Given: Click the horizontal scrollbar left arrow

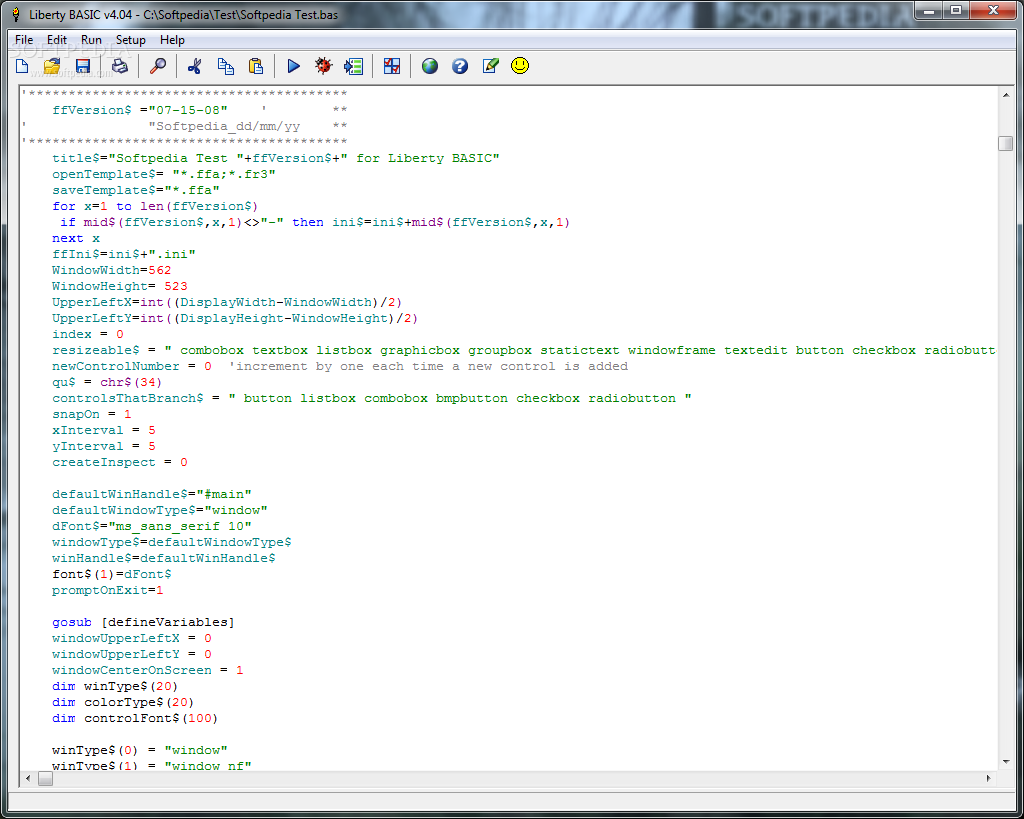Looking at the screenshot, I should pos(28,779).
